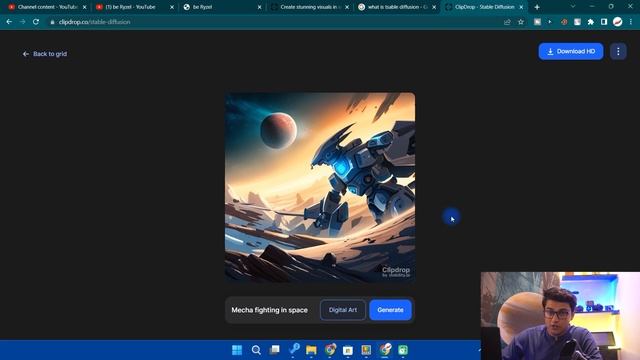Bookmark this page with the star
Viewport: 640px width, 360px height.
521,22
